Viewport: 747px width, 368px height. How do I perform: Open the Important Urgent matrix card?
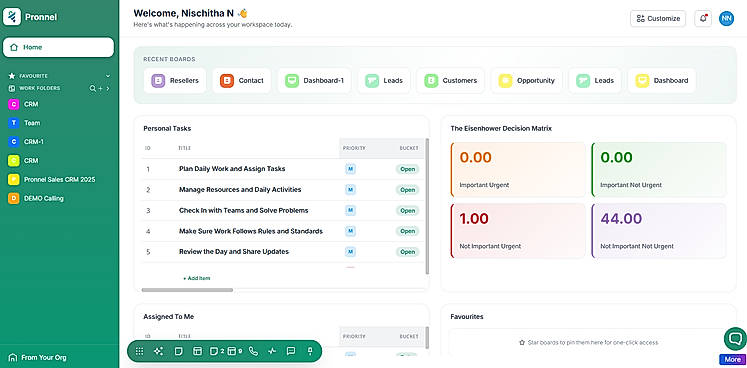(x=518, y=169)
